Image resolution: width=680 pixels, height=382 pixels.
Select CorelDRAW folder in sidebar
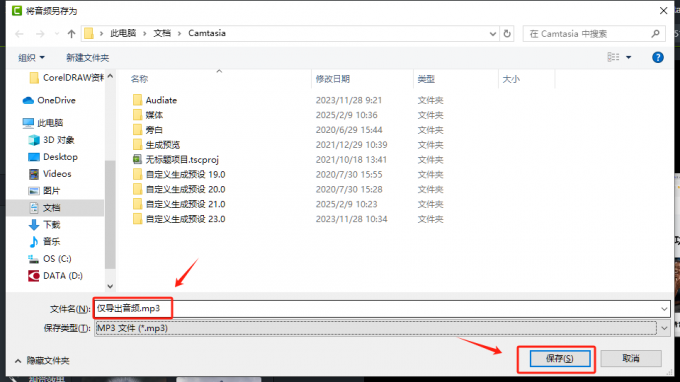coord(67,78)
